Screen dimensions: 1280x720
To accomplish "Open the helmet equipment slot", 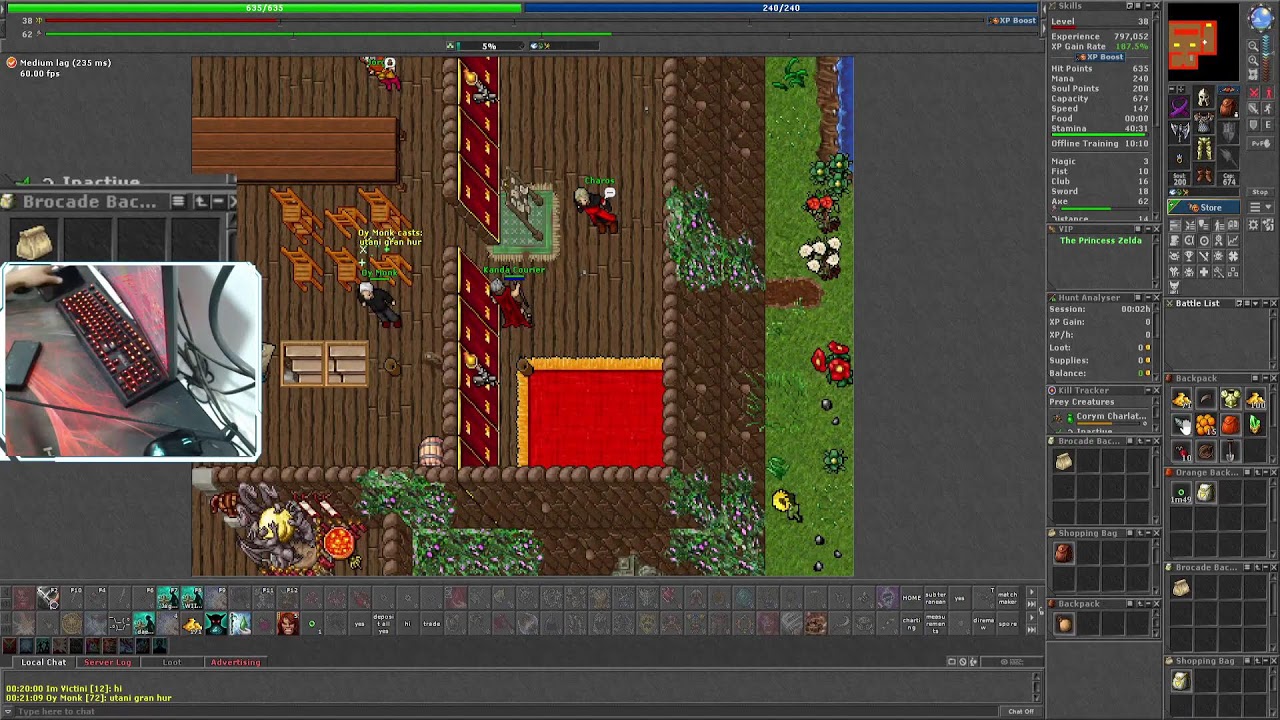I will coord(1204,97).
